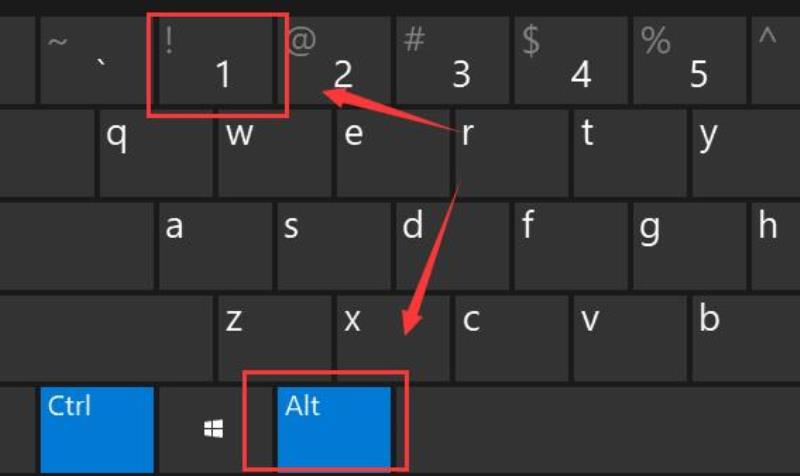Tap the 5 key with % symbol
This screenshot has width=800, height=476.
(x=689, y=60)
